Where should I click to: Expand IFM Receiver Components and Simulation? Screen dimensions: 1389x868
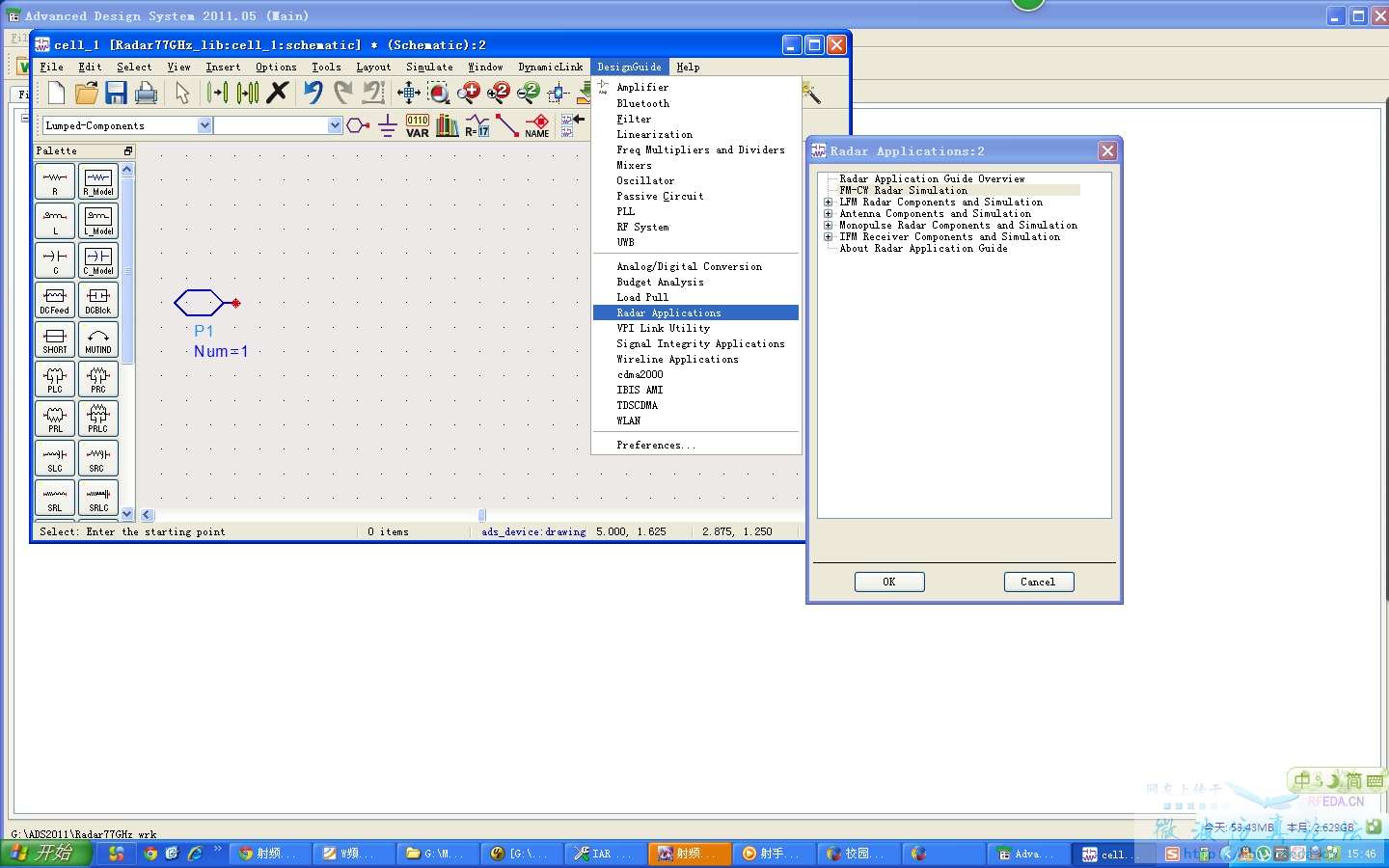click(828, 236)
